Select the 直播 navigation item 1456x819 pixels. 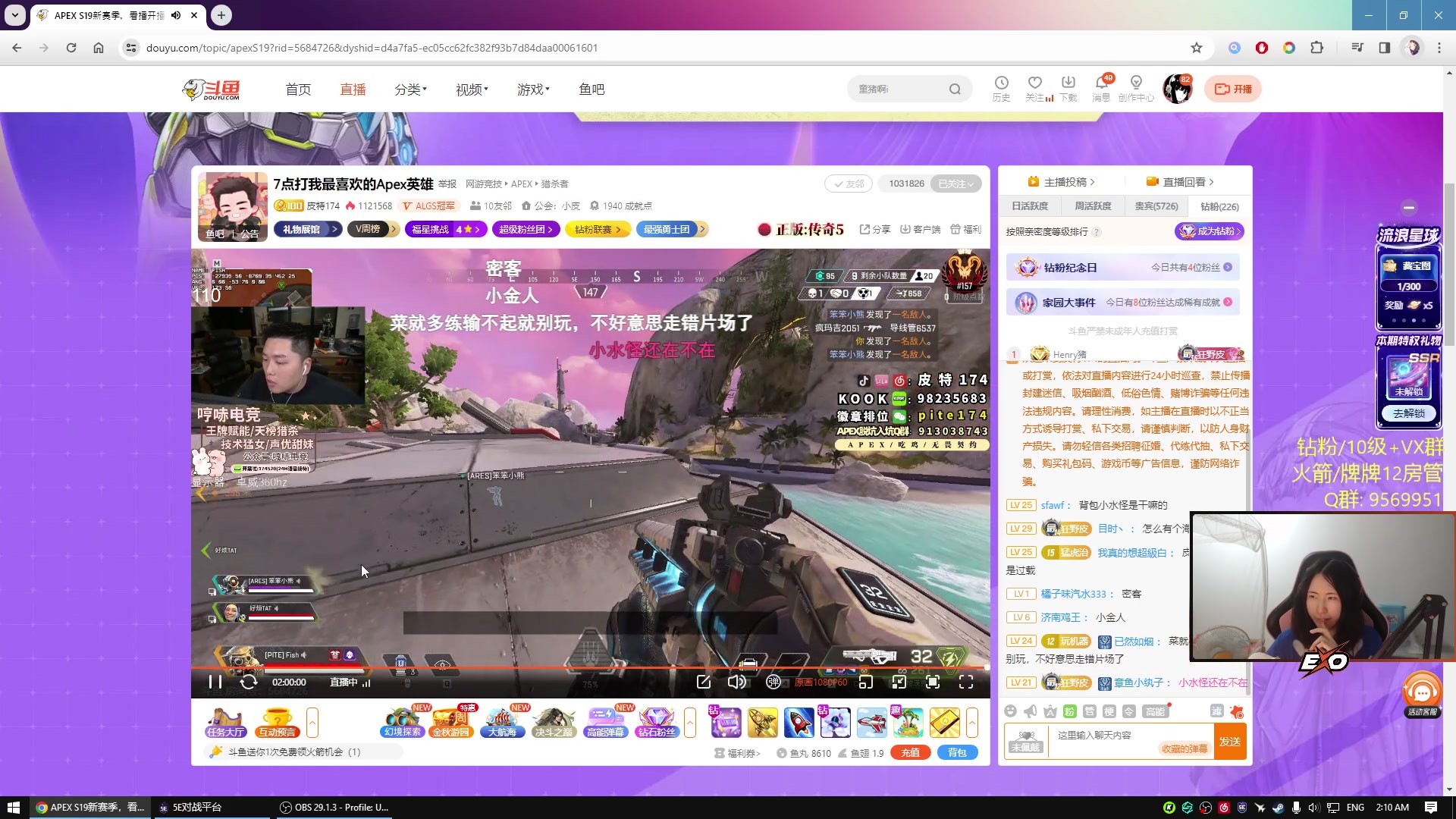353,89
